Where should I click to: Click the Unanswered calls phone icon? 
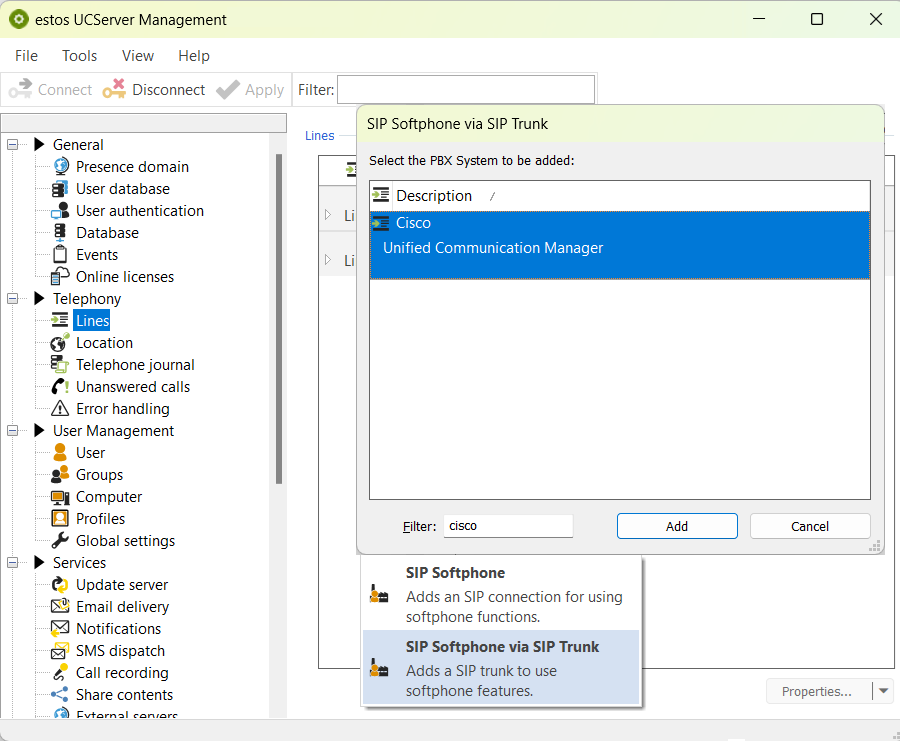click(61, 387)
